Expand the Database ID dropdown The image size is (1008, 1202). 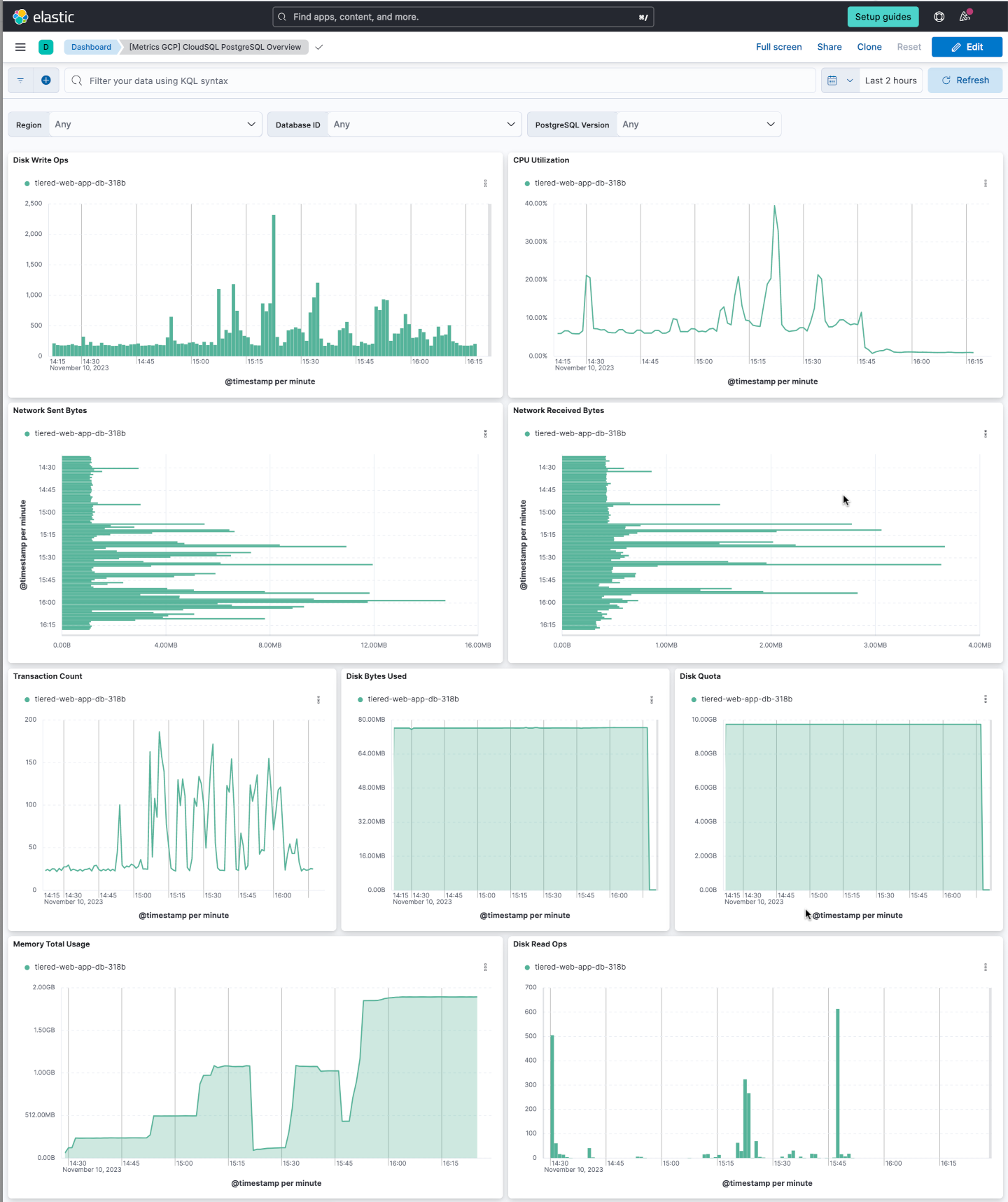[x=425, y=125]
